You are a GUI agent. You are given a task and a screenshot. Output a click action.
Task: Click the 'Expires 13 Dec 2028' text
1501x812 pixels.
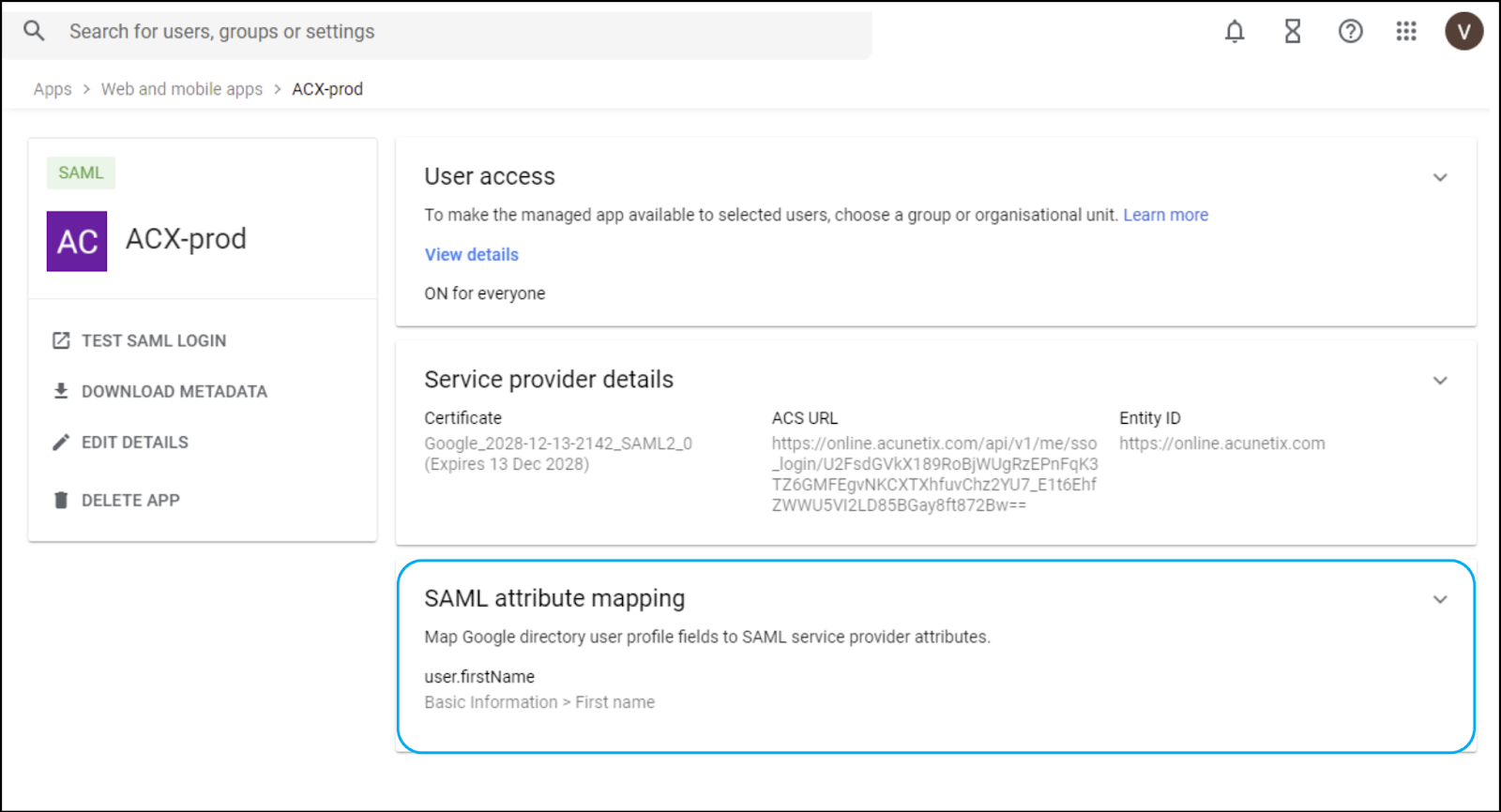[507, 464]
